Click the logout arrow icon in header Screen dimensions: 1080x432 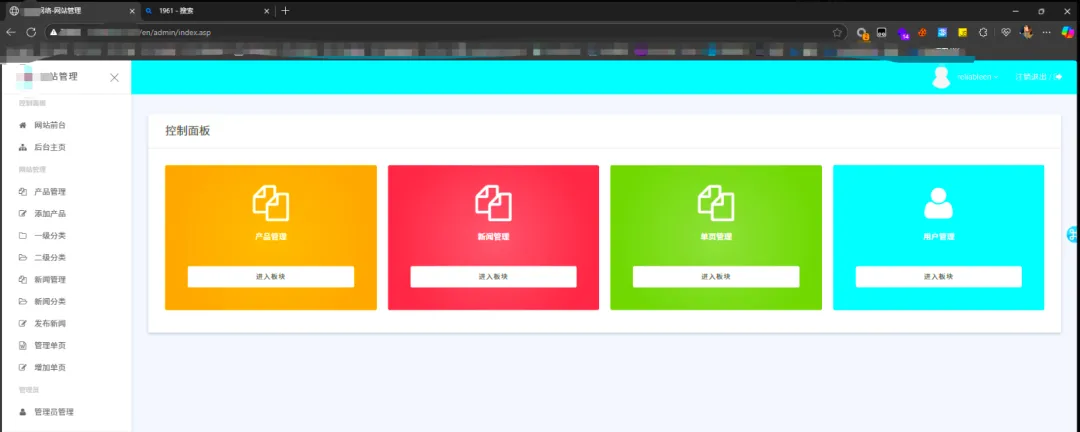pyautogui.click(x=1059, y=77)
